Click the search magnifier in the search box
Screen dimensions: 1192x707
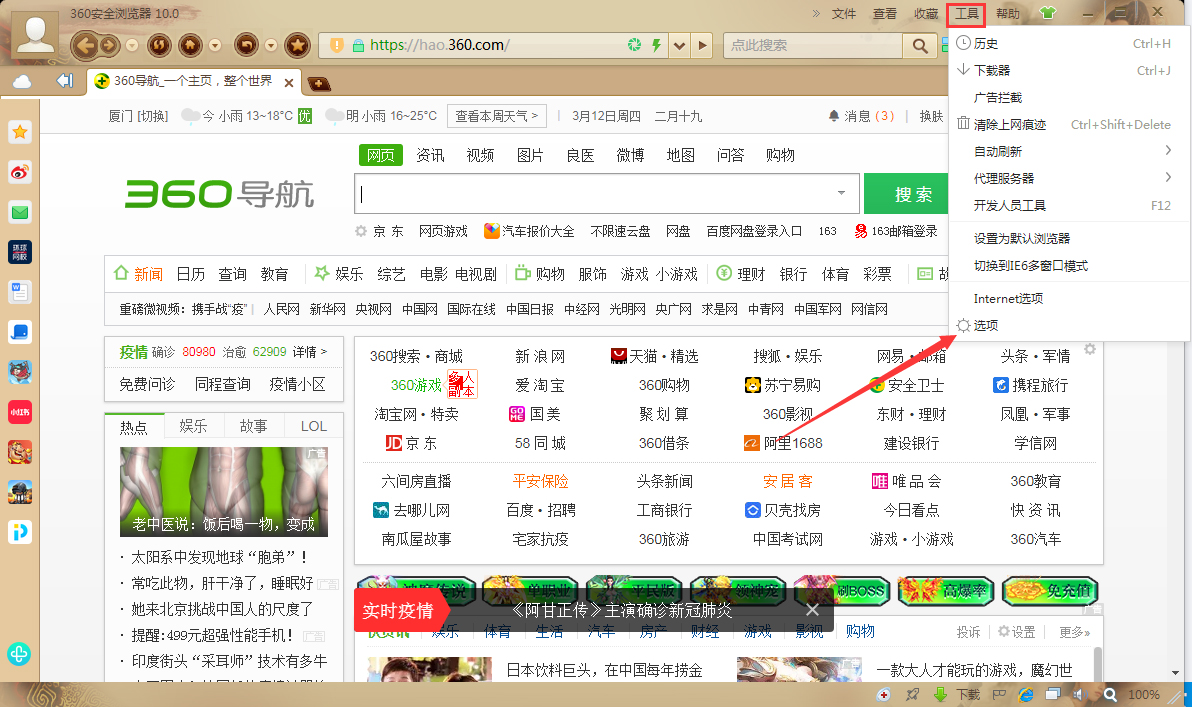point(919,45)
